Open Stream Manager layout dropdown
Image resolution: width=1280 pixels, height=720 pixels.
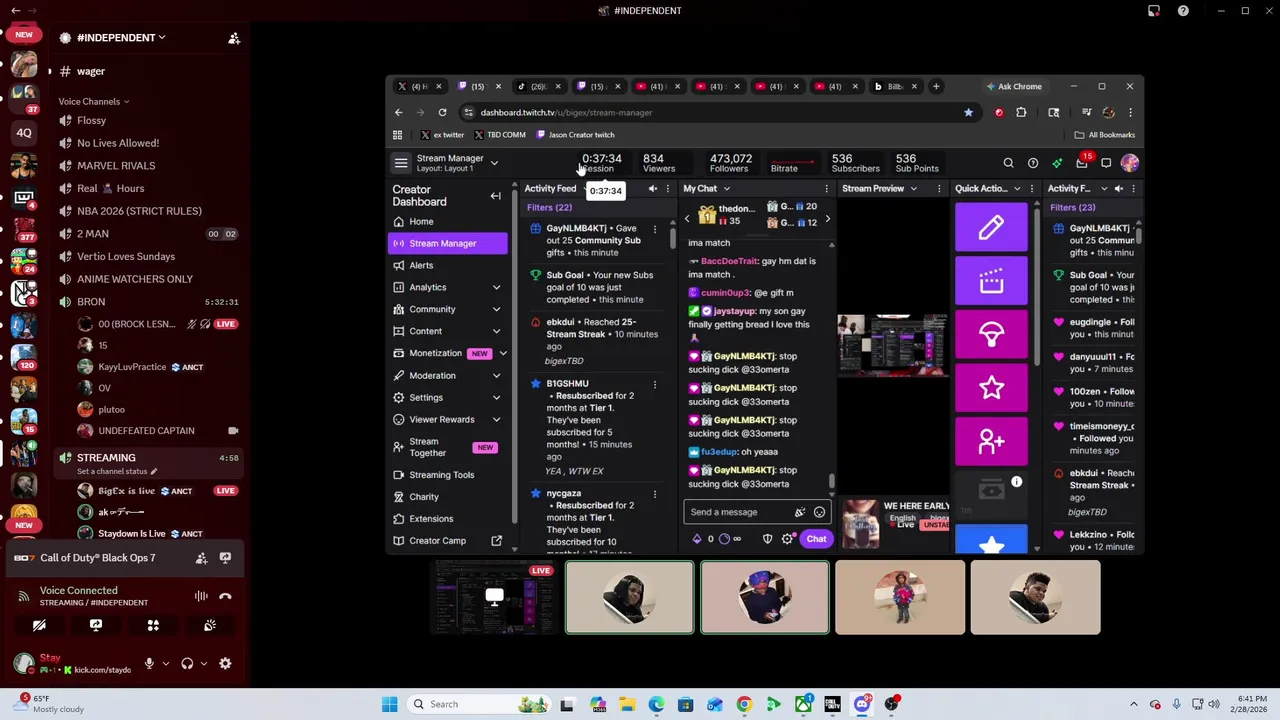click(x=494, y=163)
